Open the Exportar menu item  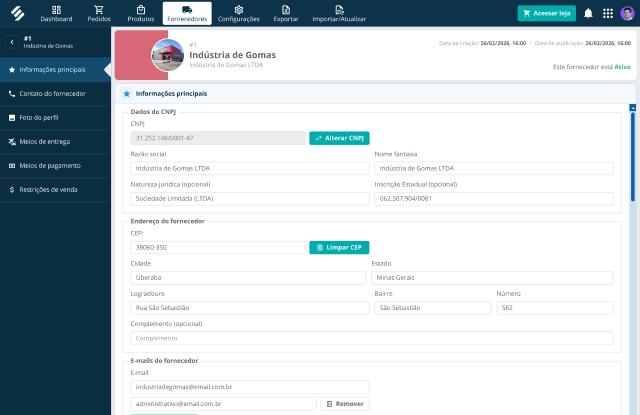(286, 13)
